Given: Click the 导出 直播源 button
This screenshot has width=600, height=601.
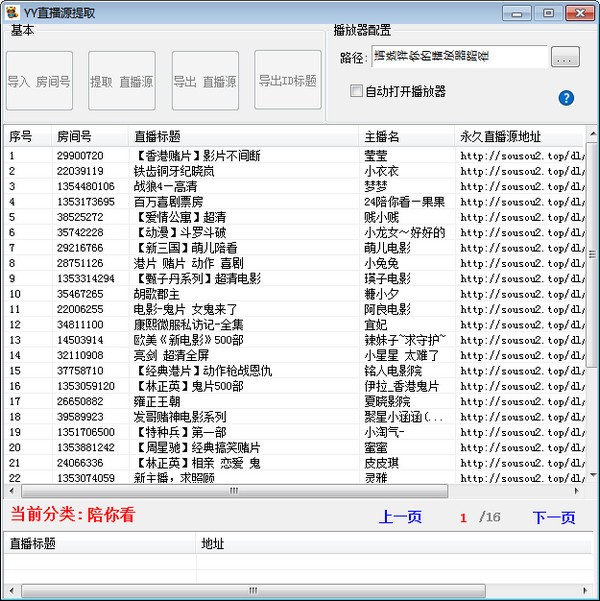Looking at the screenshot, I should [205, 81].
